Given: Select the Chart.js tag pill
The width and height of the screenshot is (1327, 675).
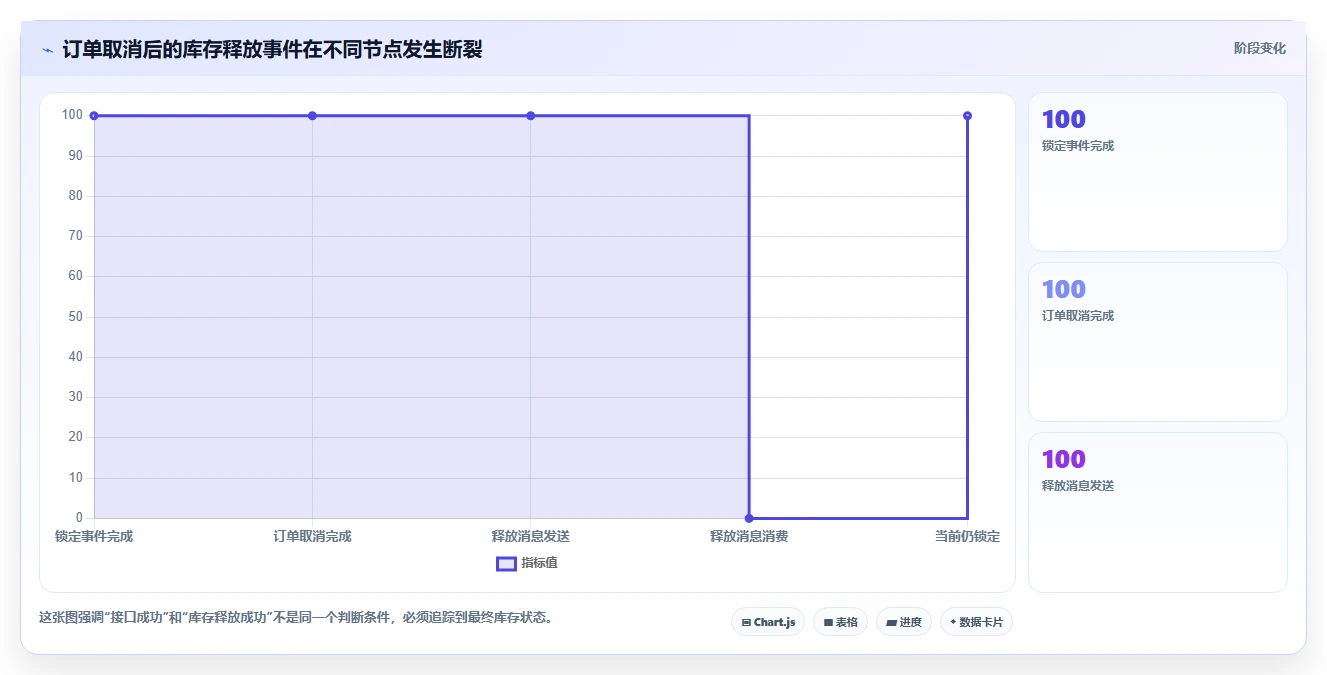Looking at the screenshot, I should [x=768, y=622].
